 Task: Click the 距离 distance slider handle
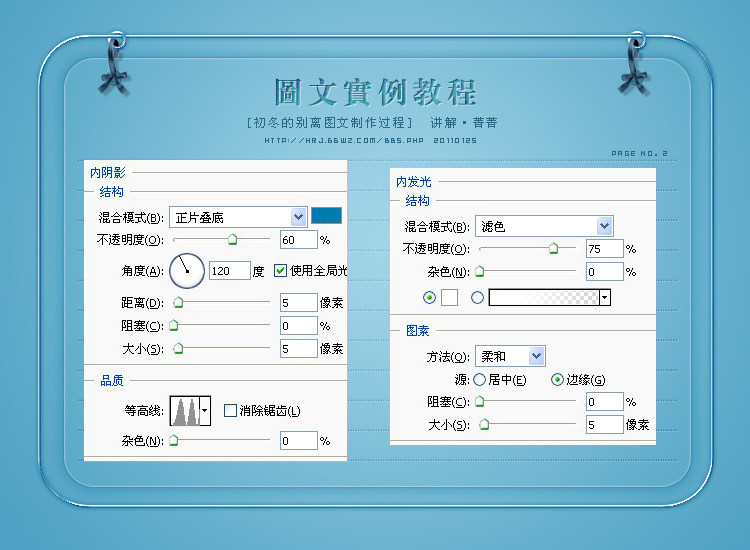178,302
